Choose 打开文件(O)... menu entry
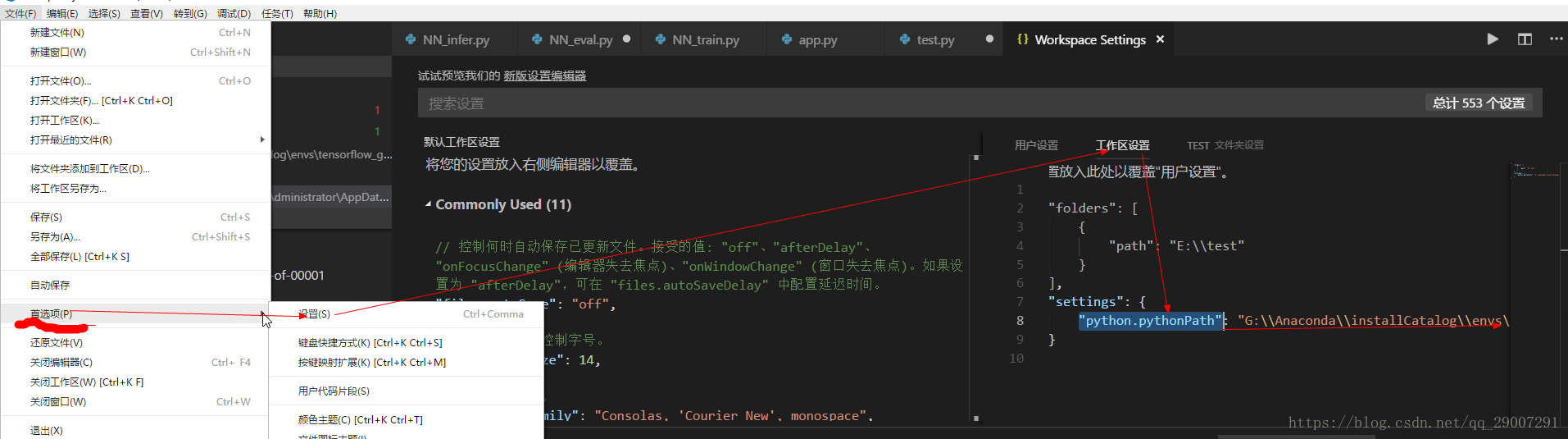Screen dimensions: 1568x439 pos(136,80)
